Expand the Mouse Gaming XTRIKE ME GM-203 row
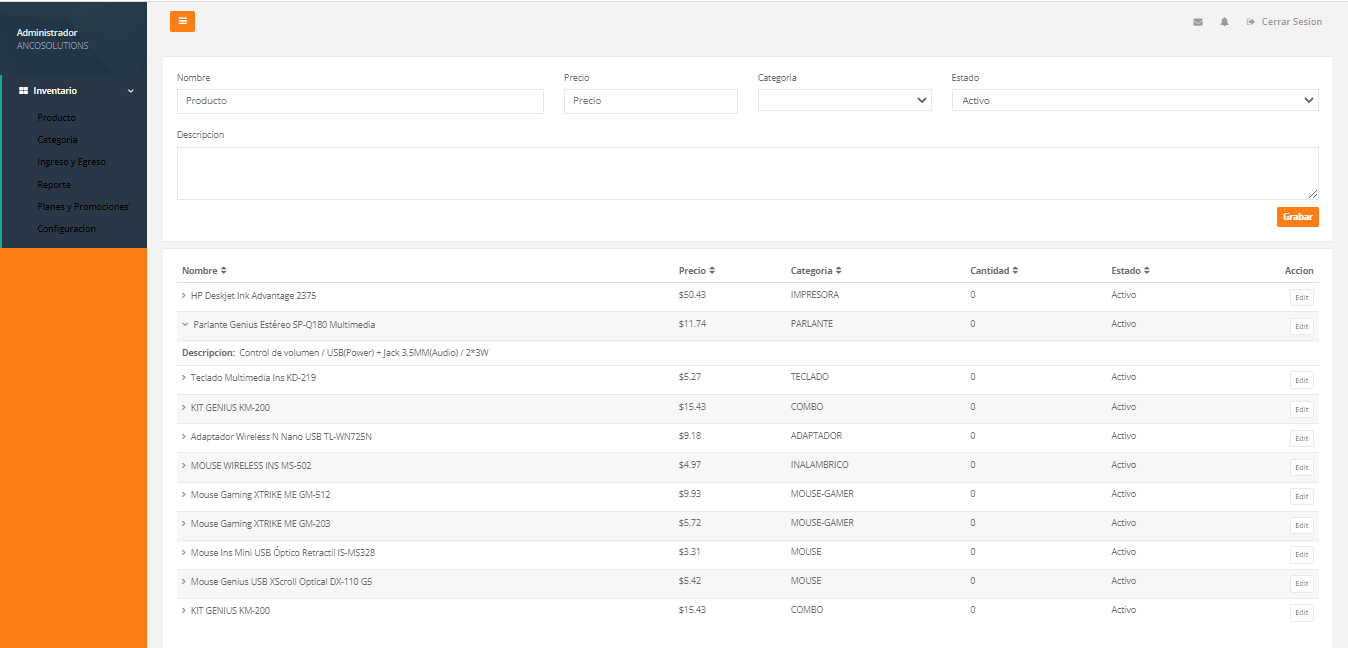Image resolution: width=1348 pixels, height=648 pixels. (x=184, y=524)
